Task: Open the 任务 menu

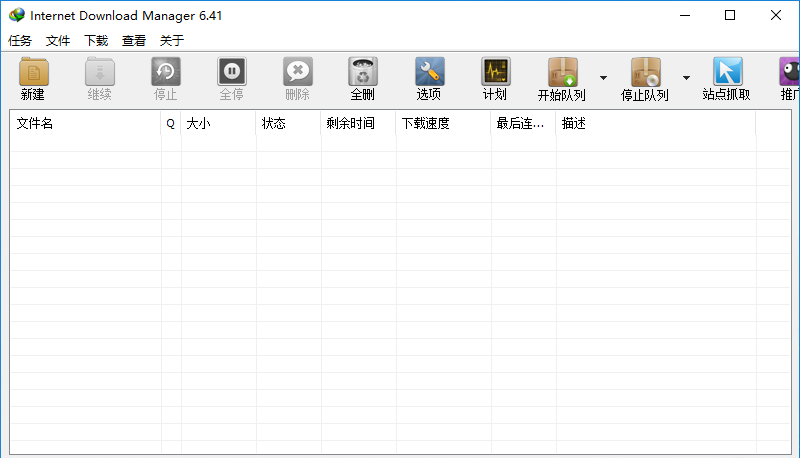Action: 20,40
